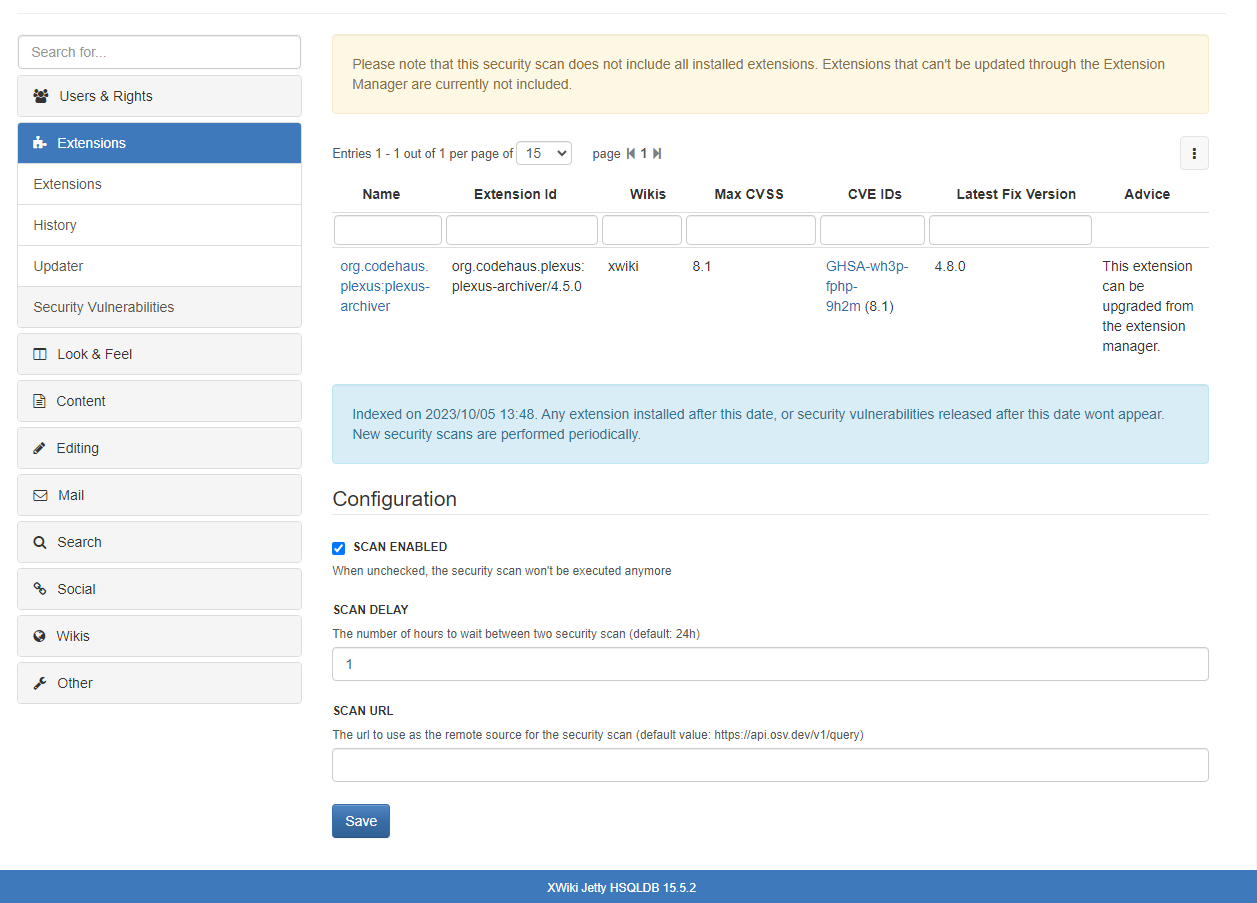Expand the Users & Rights section

tap(159, 96)
